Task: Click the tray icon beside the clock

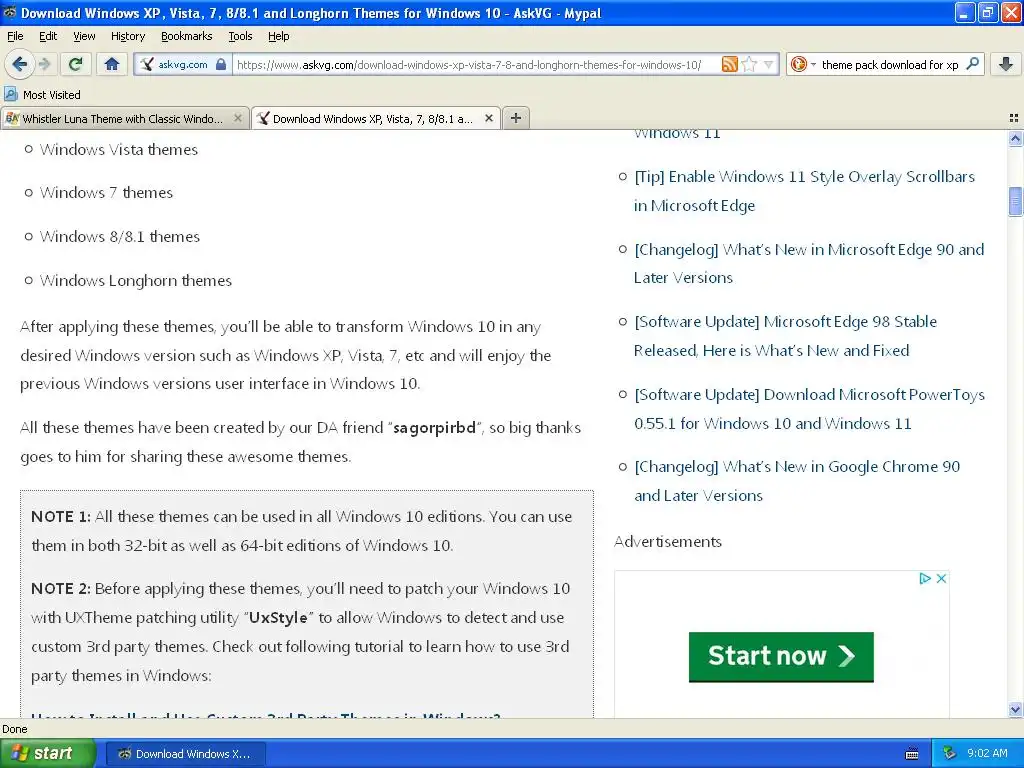Action: (x=949, y=753)
